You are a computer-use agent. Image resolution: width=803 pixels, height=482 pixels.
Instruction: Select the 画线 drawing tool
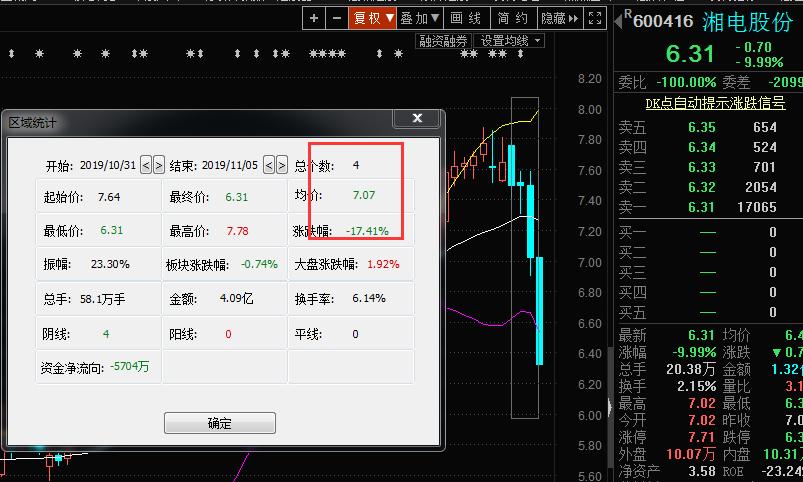pos(465,18)
